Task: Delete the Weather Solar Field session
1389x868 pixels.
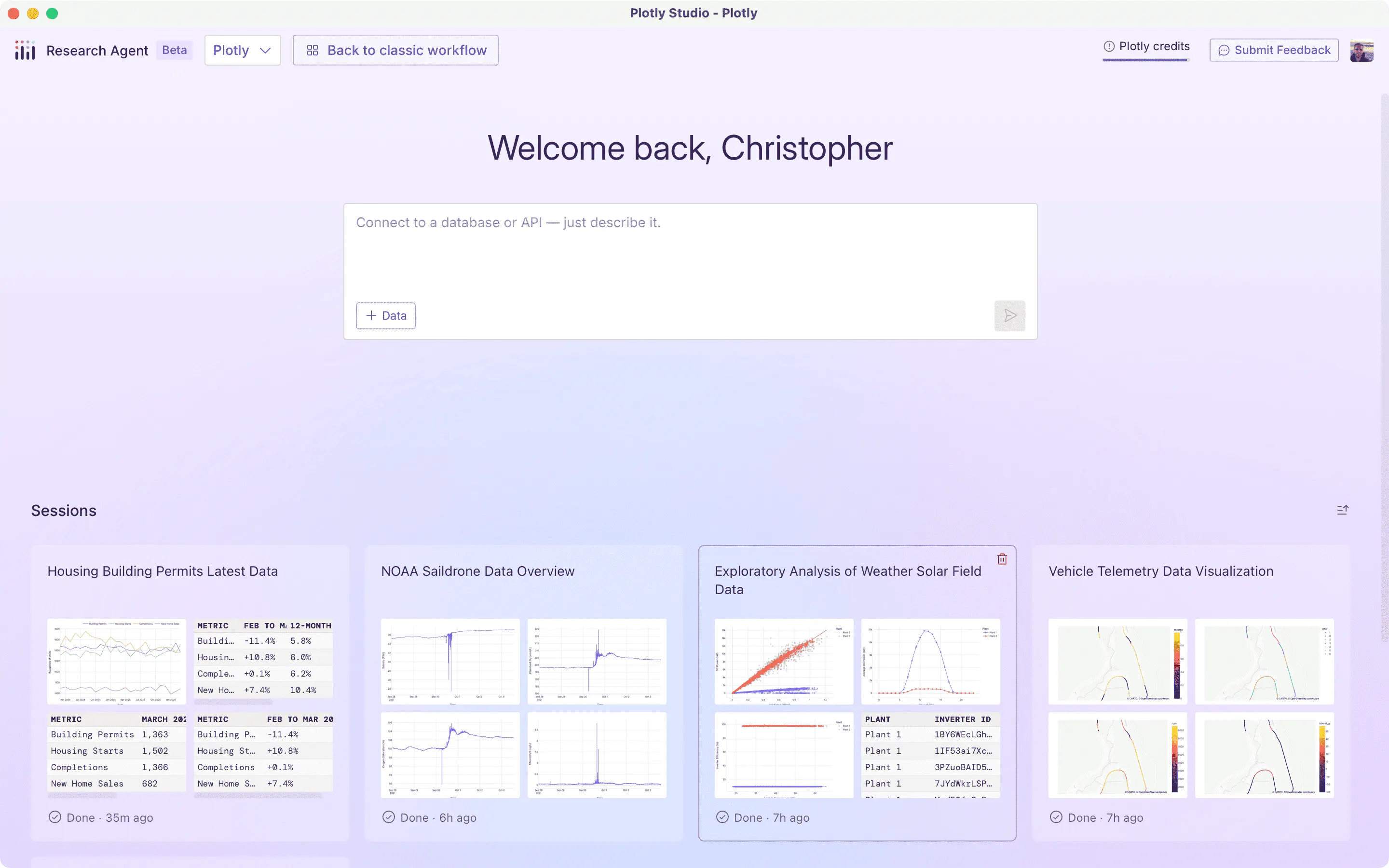Action: [x=1002, y=559]
